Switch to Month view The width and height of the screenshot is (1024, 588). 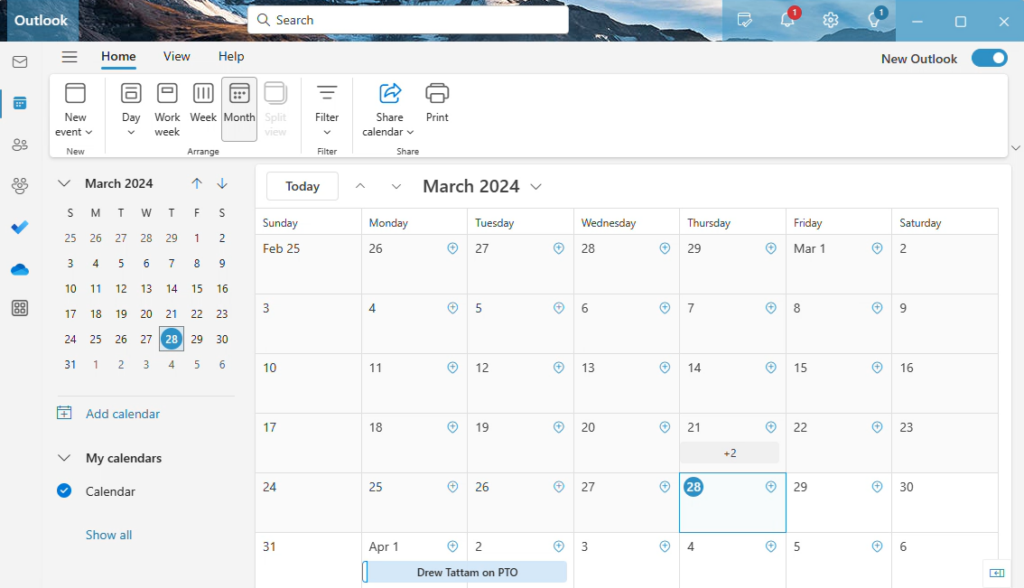click(239, 108)
